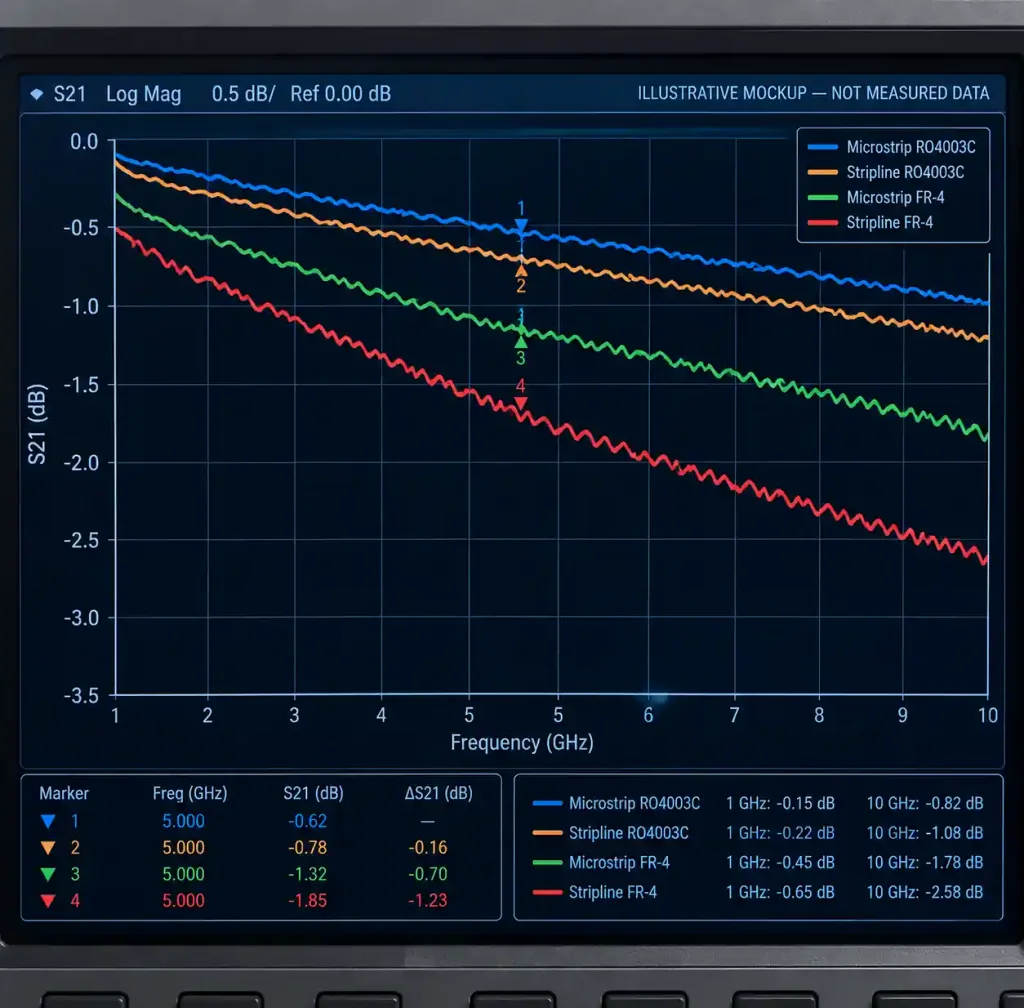Click green Microstrip FR-4 swatch in top legend
Image resolution: width=1024 pixels, height=1008 pixels.
click(822, 197)
